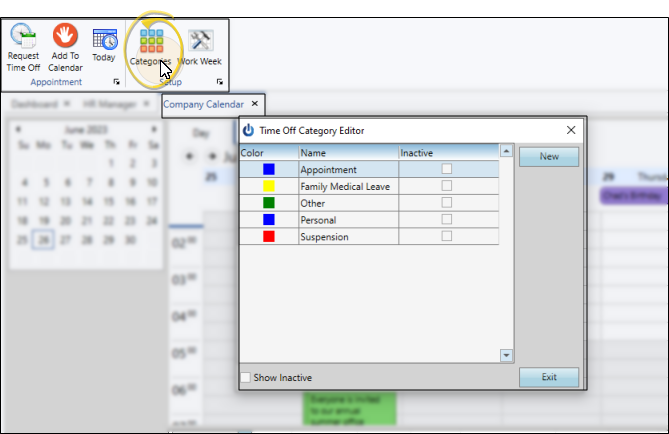Viewport: 669px width, 434px height.
Task: Expand the Setup group dialog launcher
Action: (x=220, y=82)
